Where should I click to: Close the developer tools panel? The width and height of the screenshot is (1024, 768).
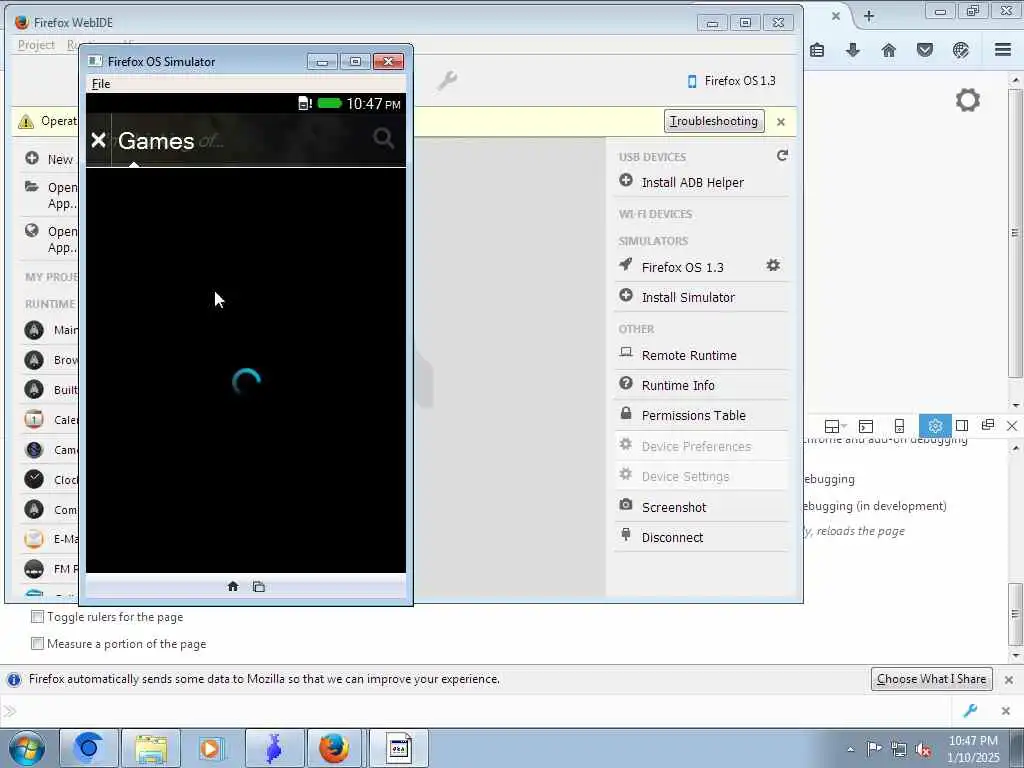click(x=1012, y=426)
